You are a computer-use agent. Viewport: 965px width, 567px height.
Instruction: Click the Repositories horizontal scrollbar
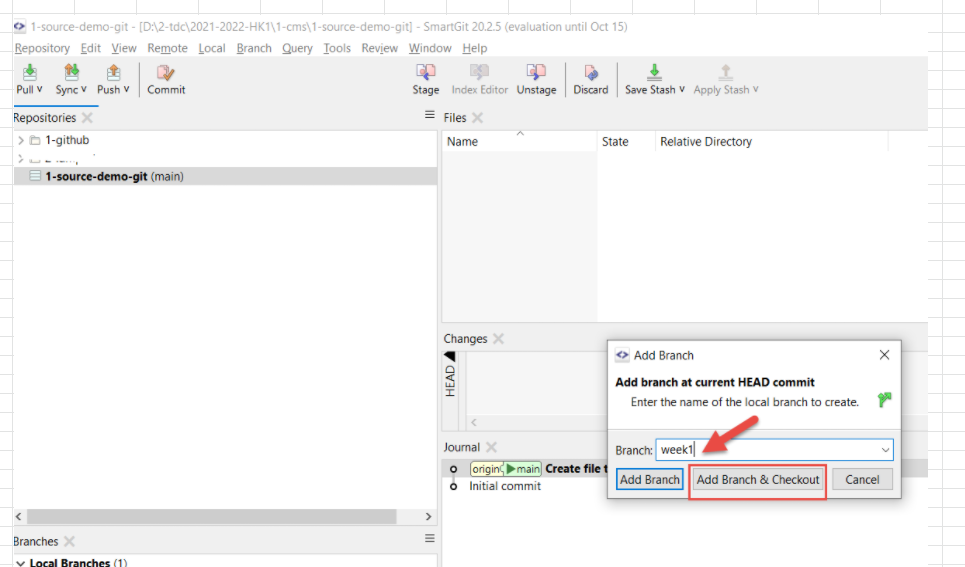click(x=212, y=517)
